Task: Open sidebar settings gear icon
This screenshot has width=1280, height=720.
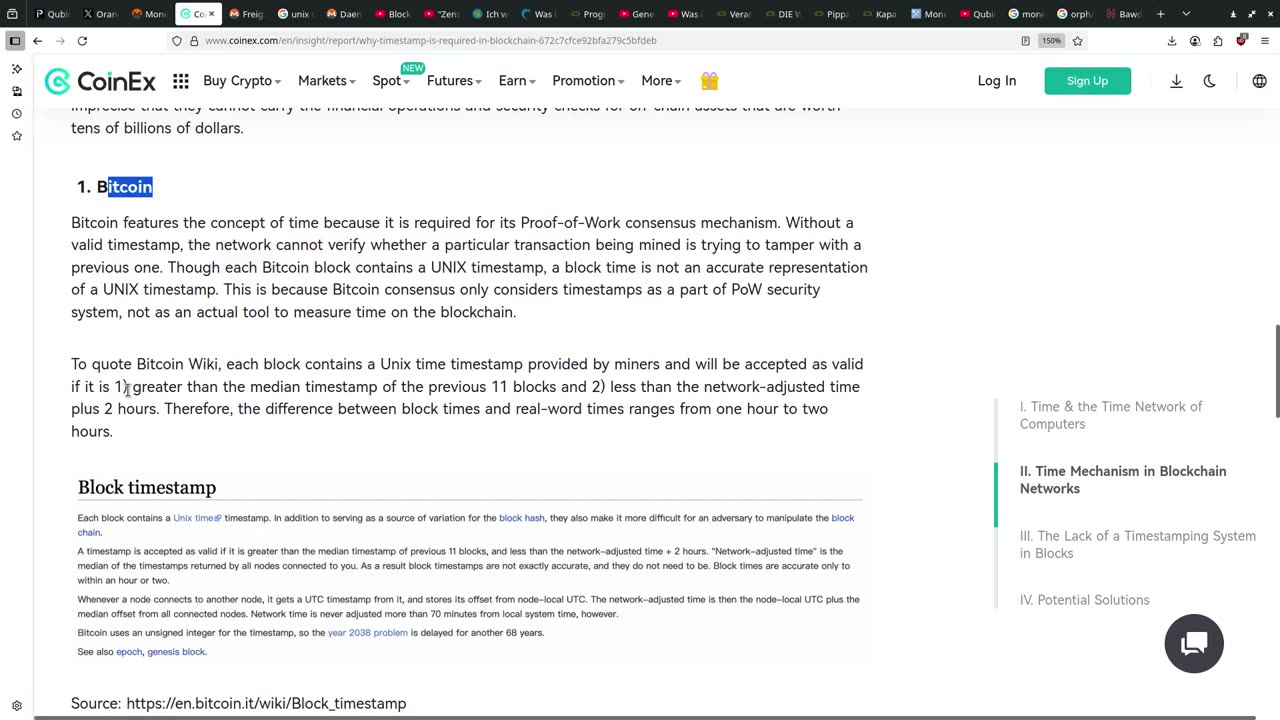Action: pyautogui.click(x=16, y=706)
